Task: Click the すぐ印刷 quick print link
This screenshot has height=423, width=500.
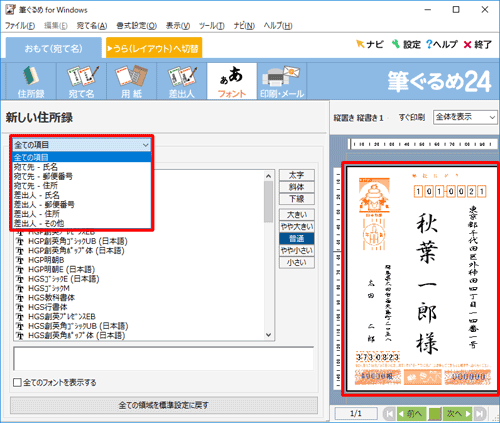Action: [x=412, y=117]
